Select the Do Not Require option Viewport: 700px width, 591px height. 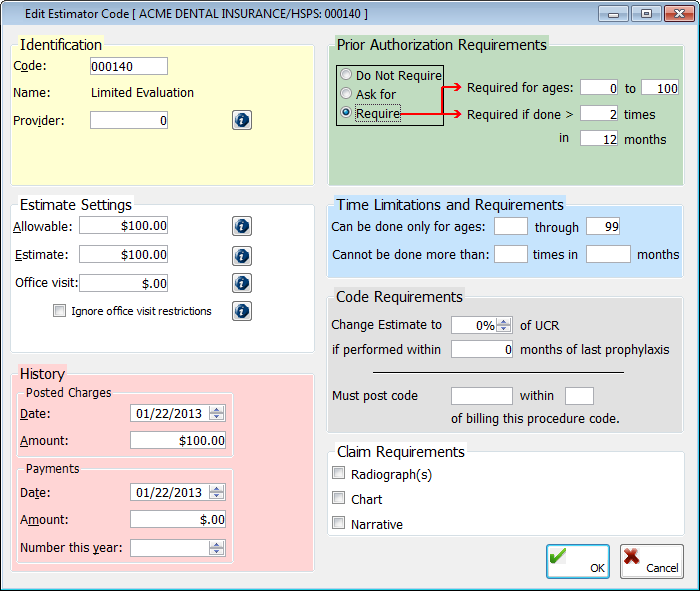pos(346,75)
